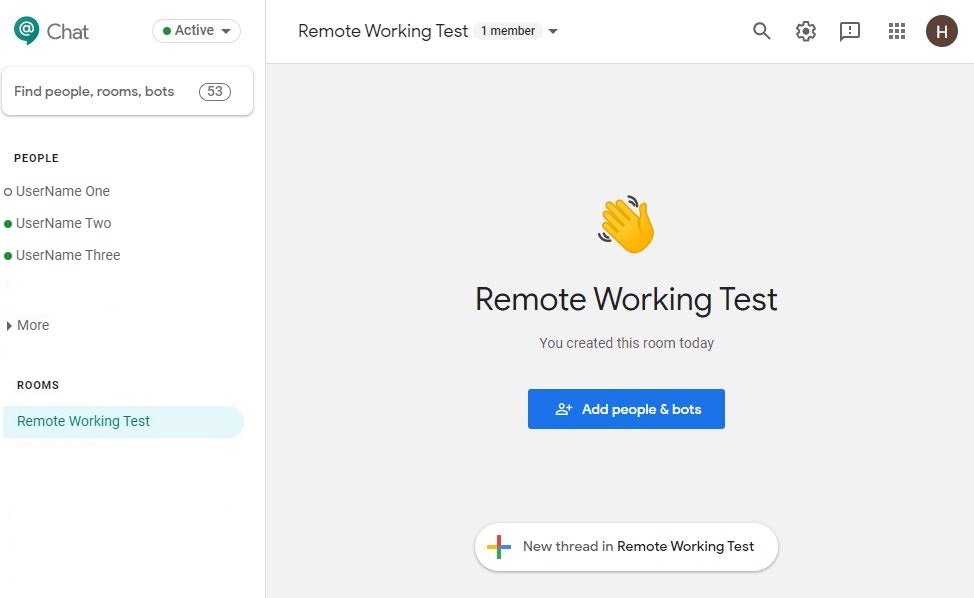Click the Google Chat logo icon

[27, 30]
